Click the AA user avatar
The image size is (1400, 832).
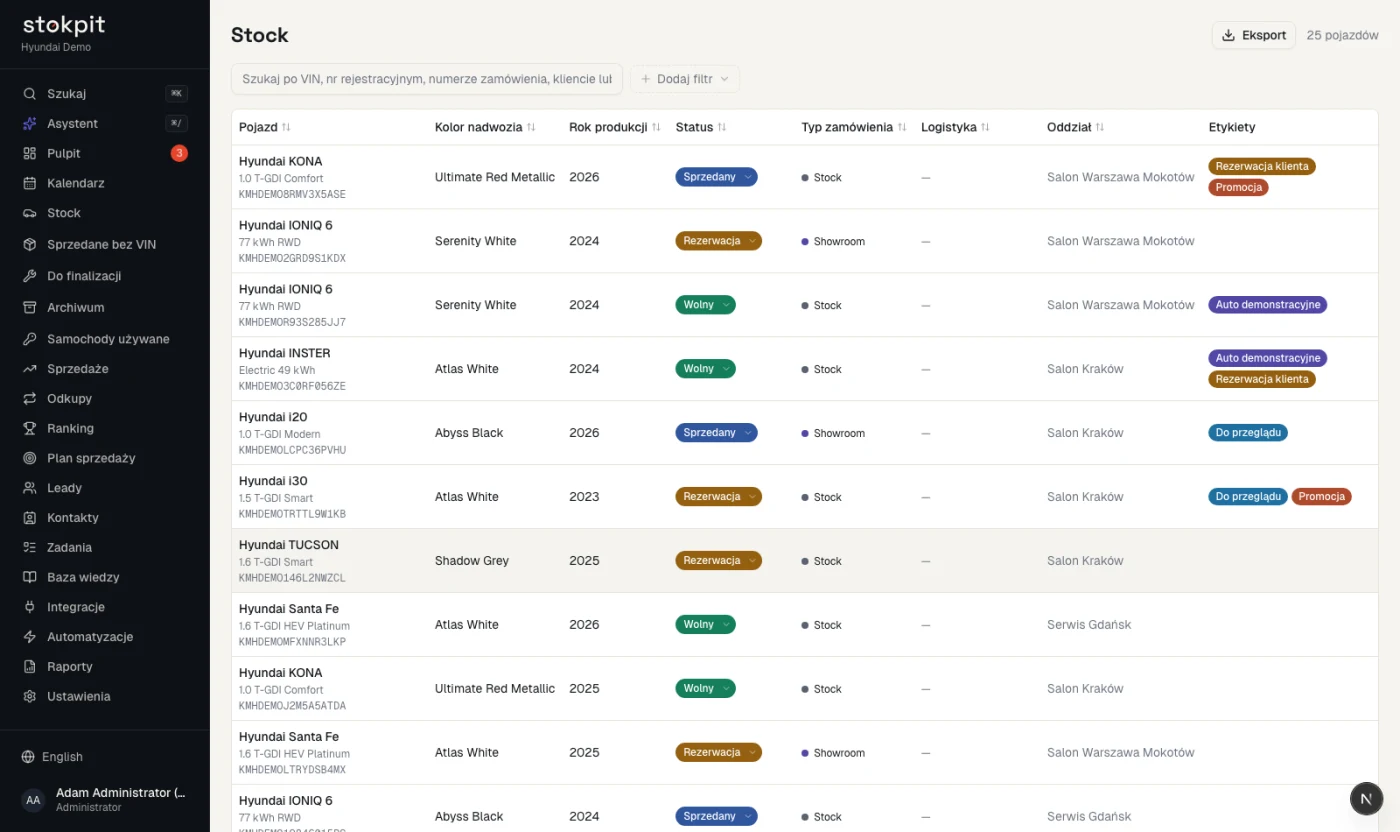tap(33, 800)
